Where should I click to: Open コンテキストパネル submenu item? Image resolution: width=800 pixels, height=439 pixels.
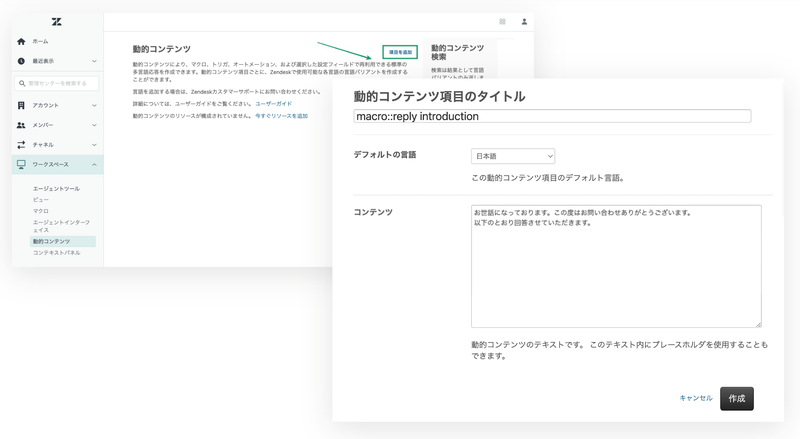56,253
